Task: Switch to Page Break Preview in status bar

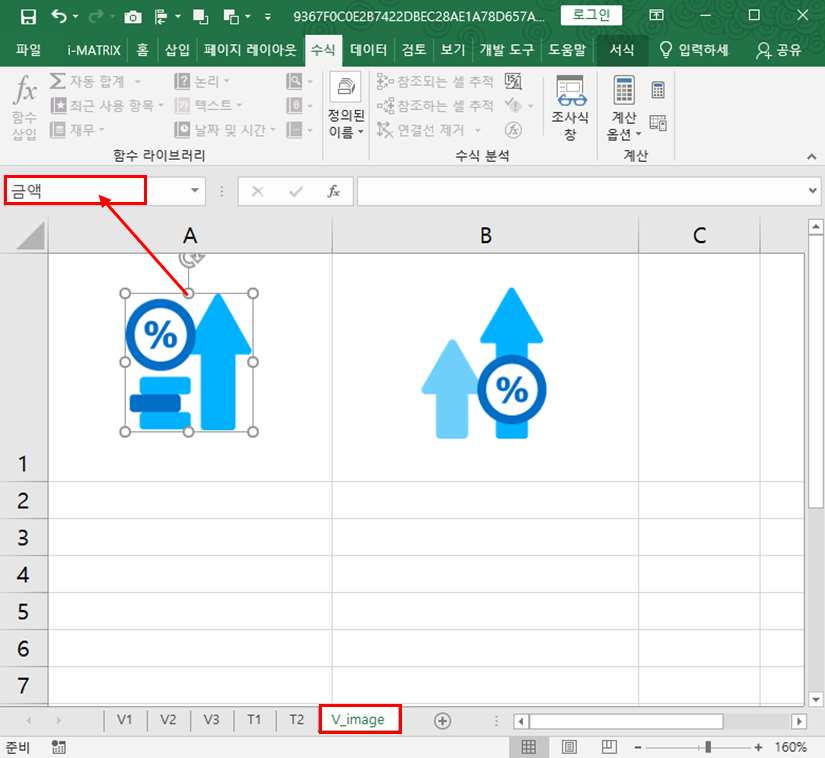Action: tap(609, 747)
